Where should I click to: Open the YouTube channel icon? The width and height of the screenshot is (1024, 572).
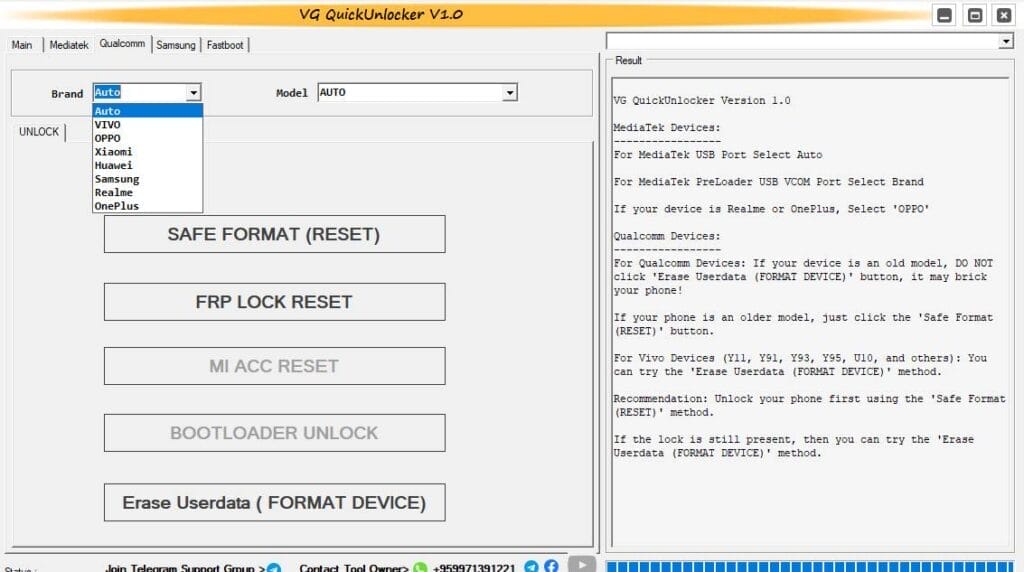coord(582,564)
